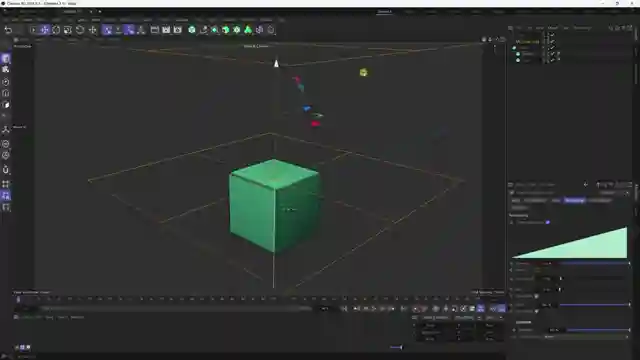The height and width of the screenshot is (360, 640).
Task: Adjust the bottom-most blue percentage slider
Action: pyautogui.click(x=598, y=330)
